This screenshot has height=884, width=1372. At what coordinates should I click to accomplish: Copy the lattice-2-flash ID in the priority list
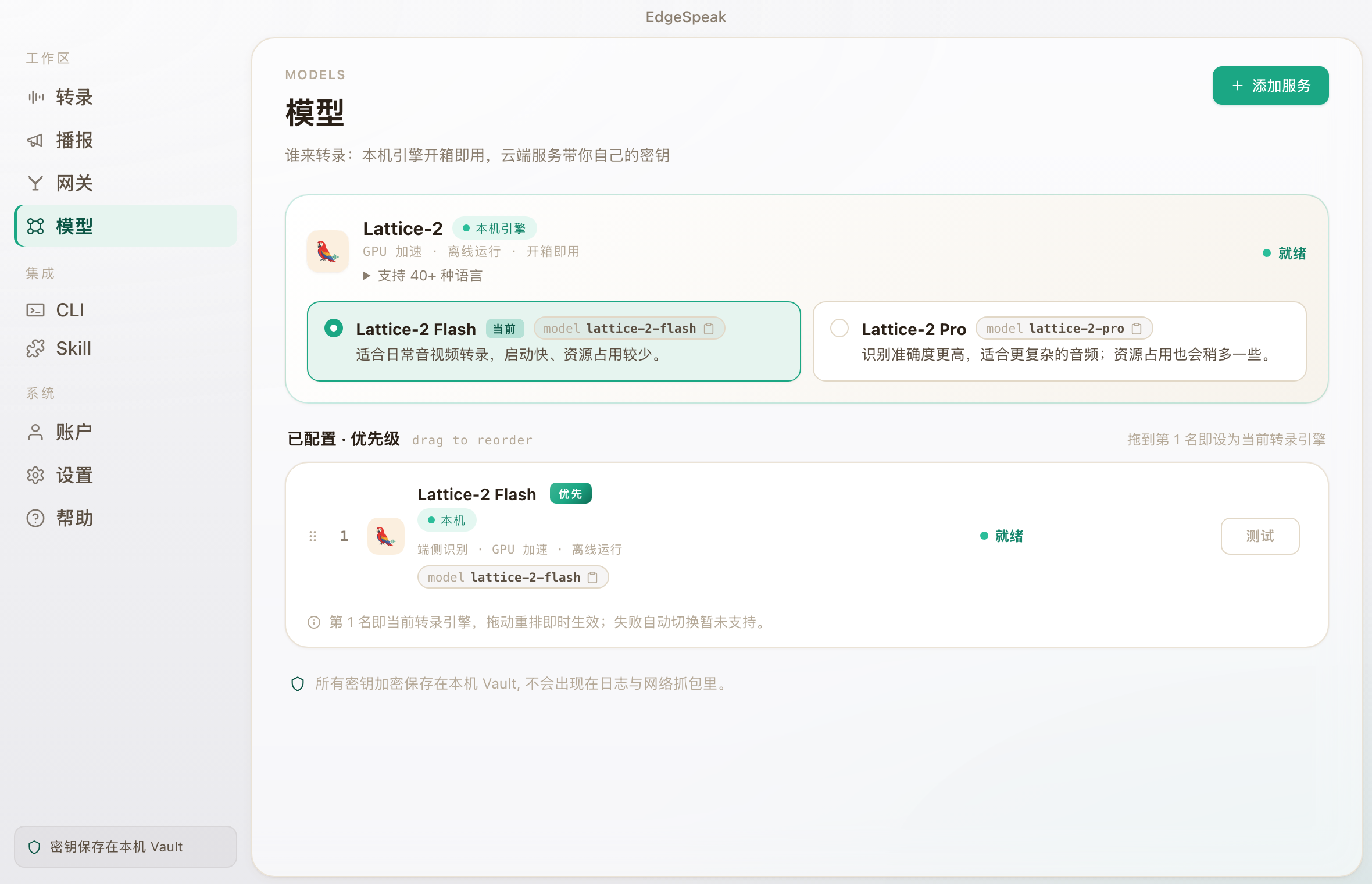(592, 578)
